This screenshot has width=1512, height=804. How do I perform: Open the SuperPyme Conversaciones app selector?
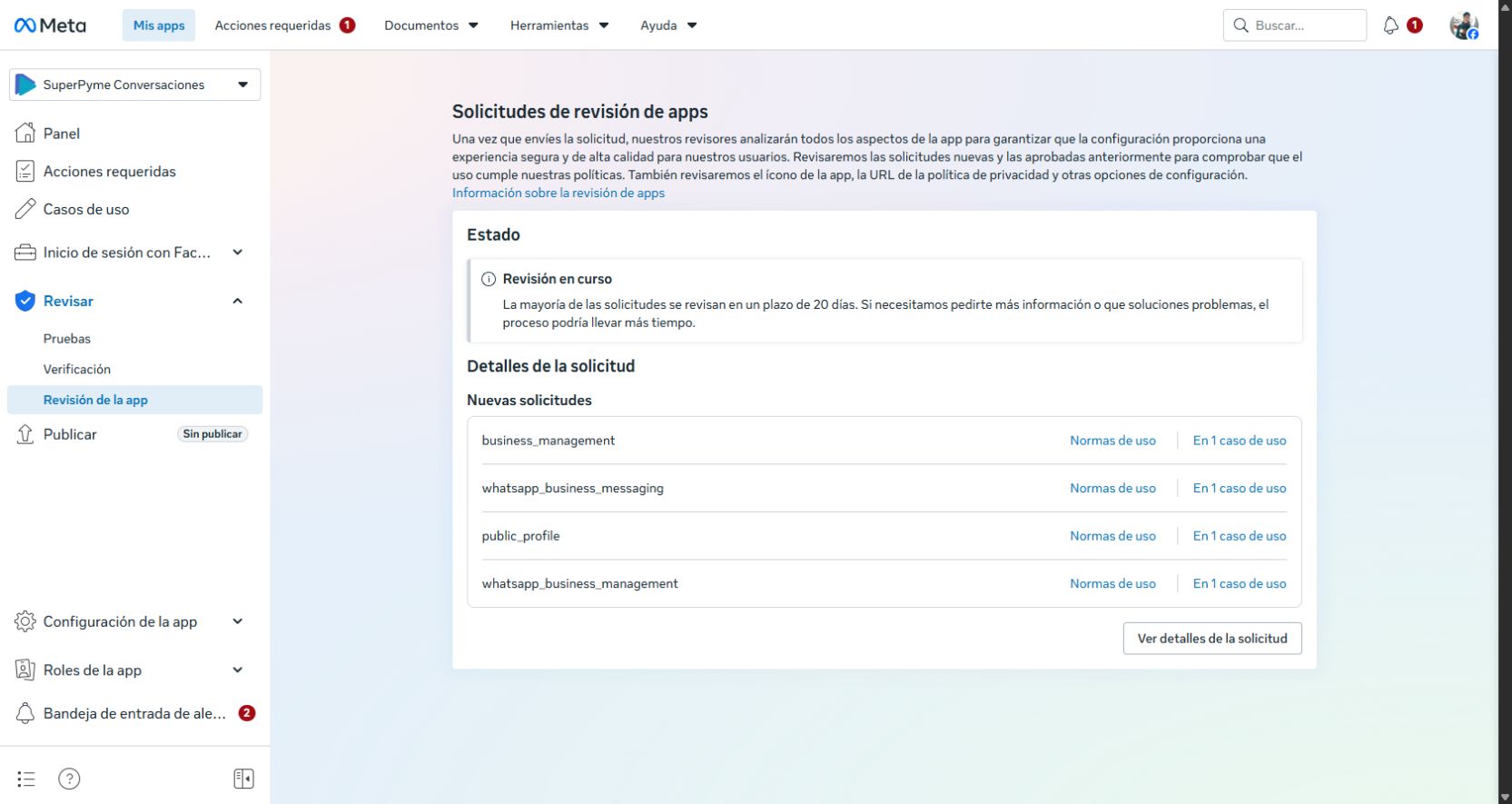[x=135, y=84]
